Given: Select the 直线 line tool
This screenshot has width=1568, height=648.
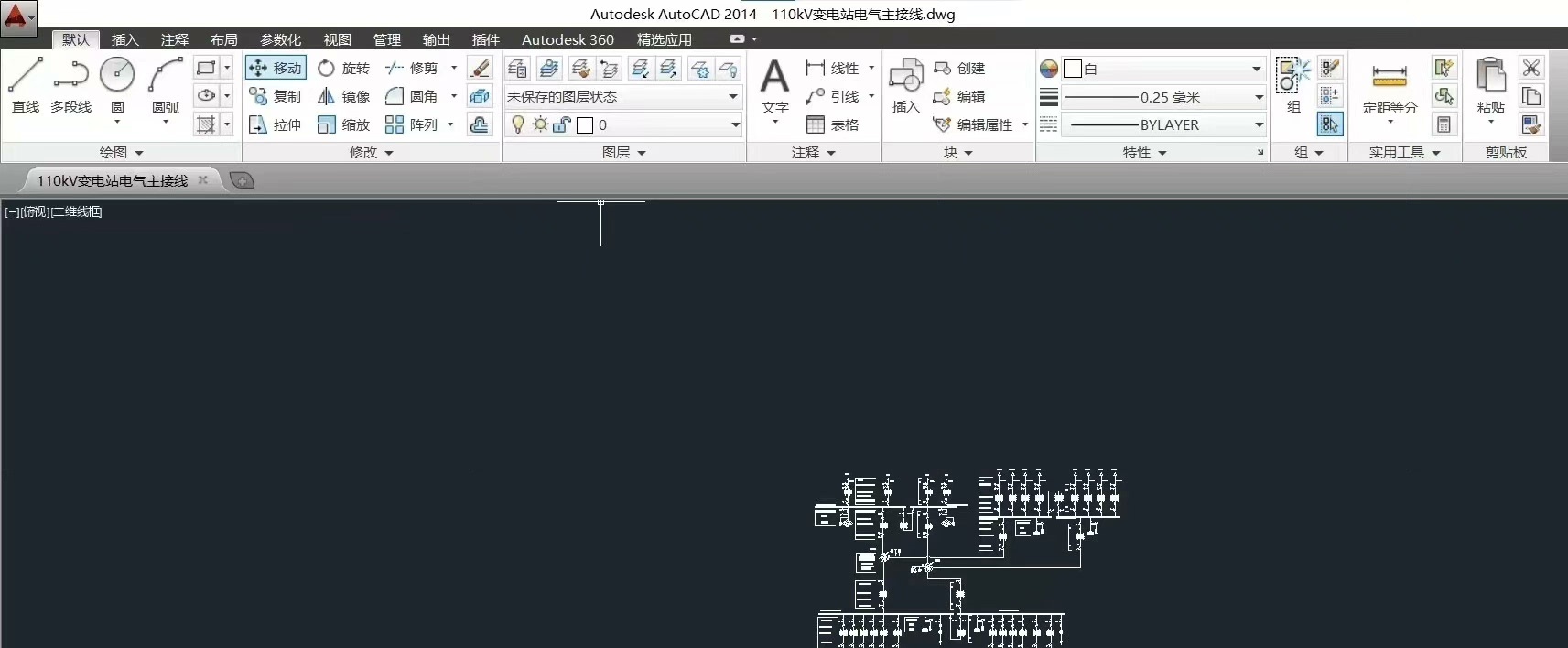Looking at the screenshot, I should (26, 85).
